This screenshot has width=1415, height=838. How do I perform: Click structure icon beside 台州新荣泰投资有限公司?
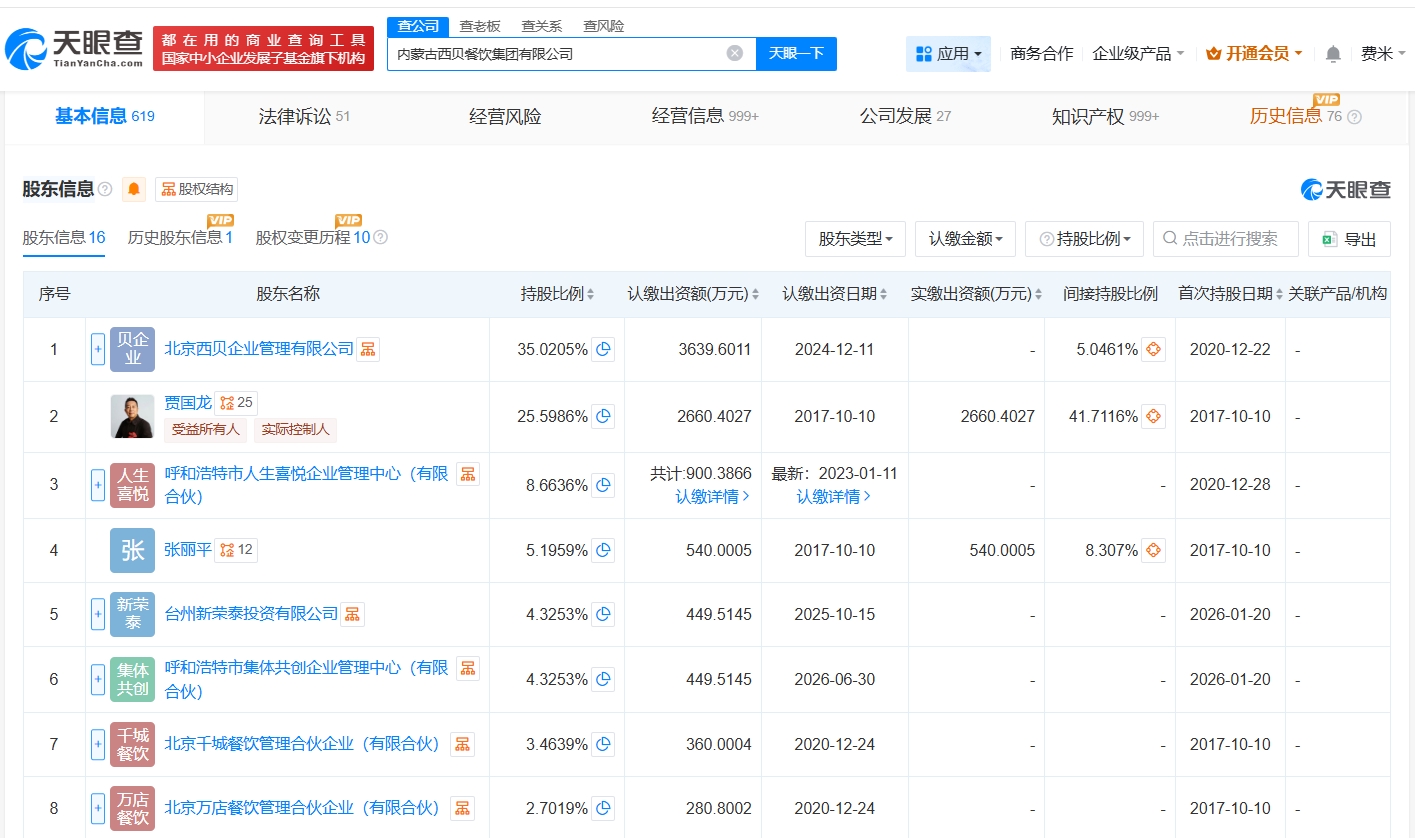352,614
